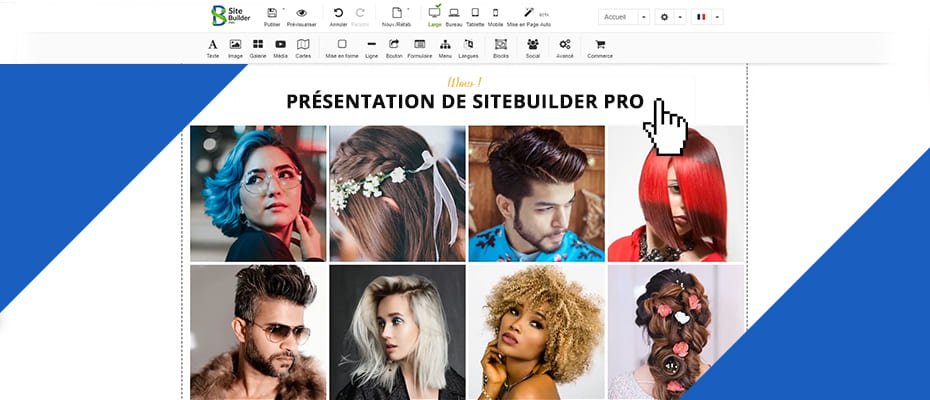
Task: Open the Blocks tool
Action: pos(501,49)
